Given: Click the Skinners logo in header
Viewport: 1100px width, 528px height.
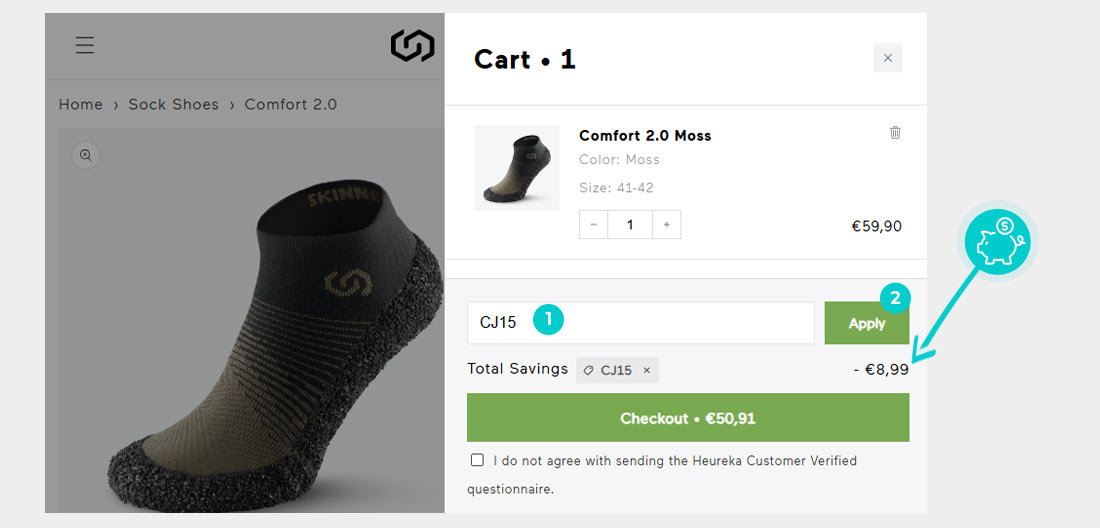Looking at the screenshot, I should click(412, 45).
